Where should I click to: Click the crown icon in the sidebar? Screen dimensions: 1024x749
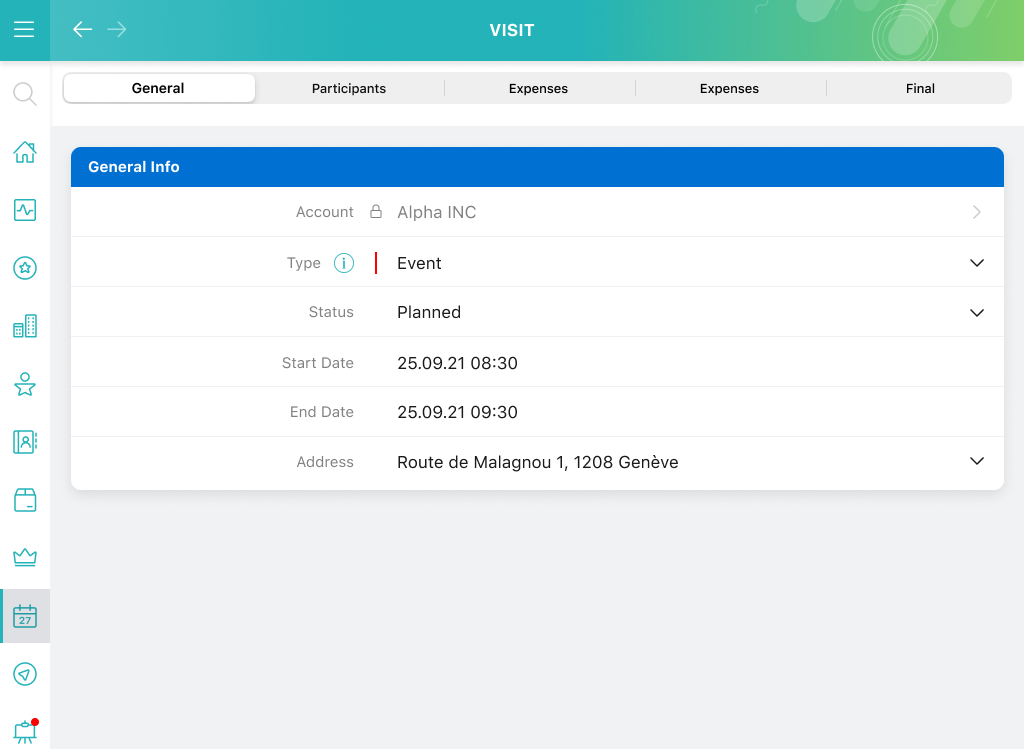[x=24, y=557]
